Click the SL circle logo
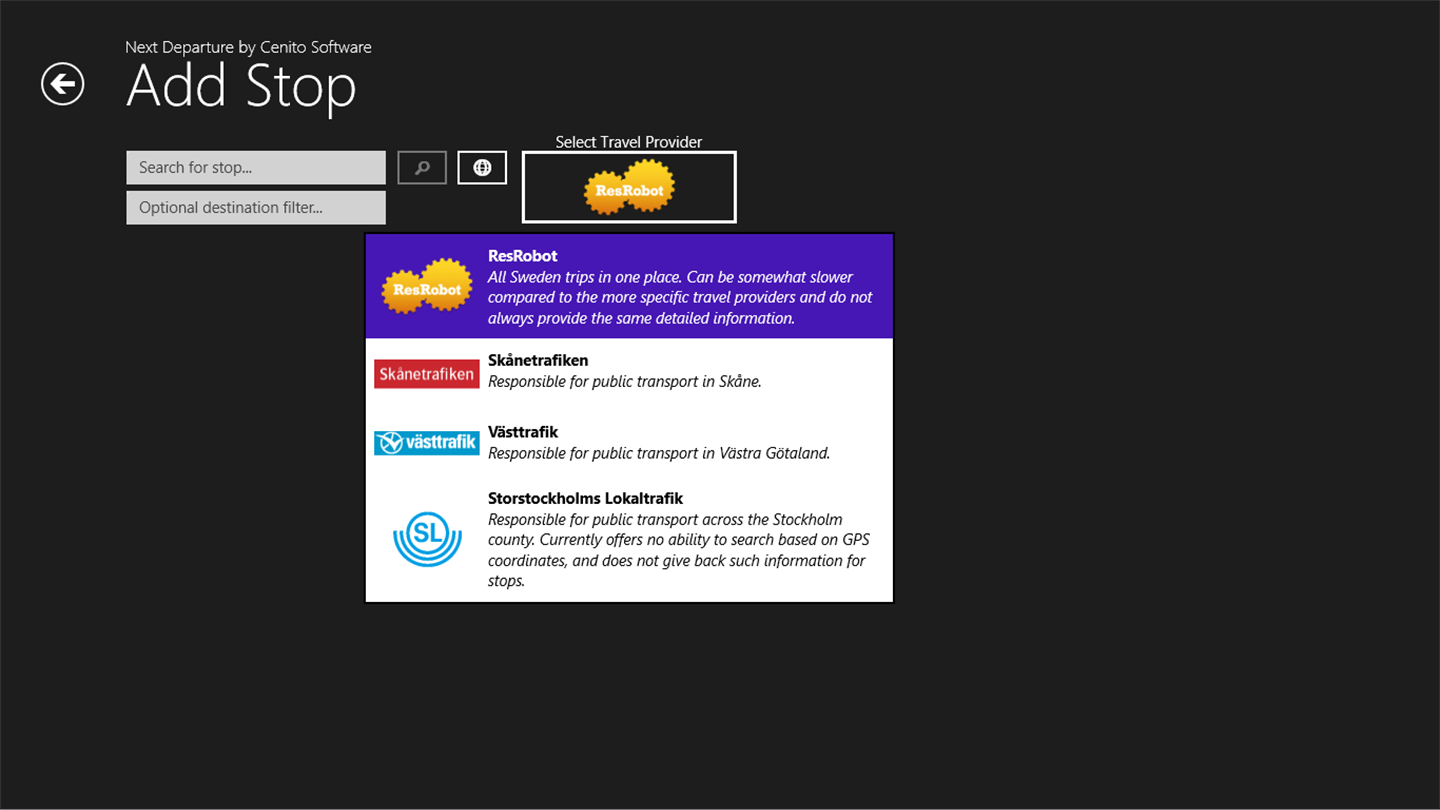 point(427,539)
